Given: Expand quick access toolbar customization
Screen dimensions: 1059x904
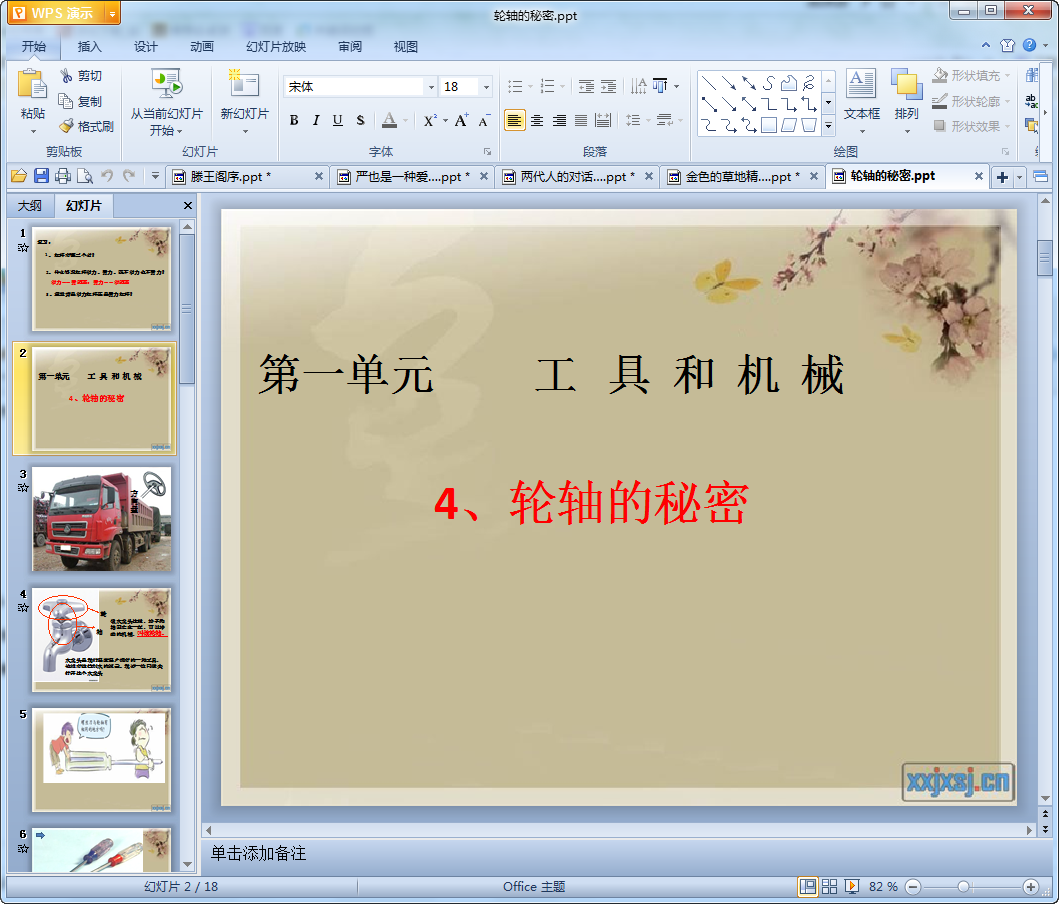Looking at the screenshot, I should (x=155, y=176).
